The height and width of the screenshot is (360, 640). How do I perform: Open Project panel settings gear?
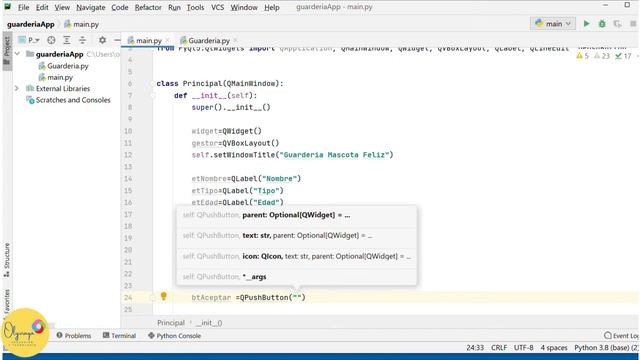coord(102,40)
